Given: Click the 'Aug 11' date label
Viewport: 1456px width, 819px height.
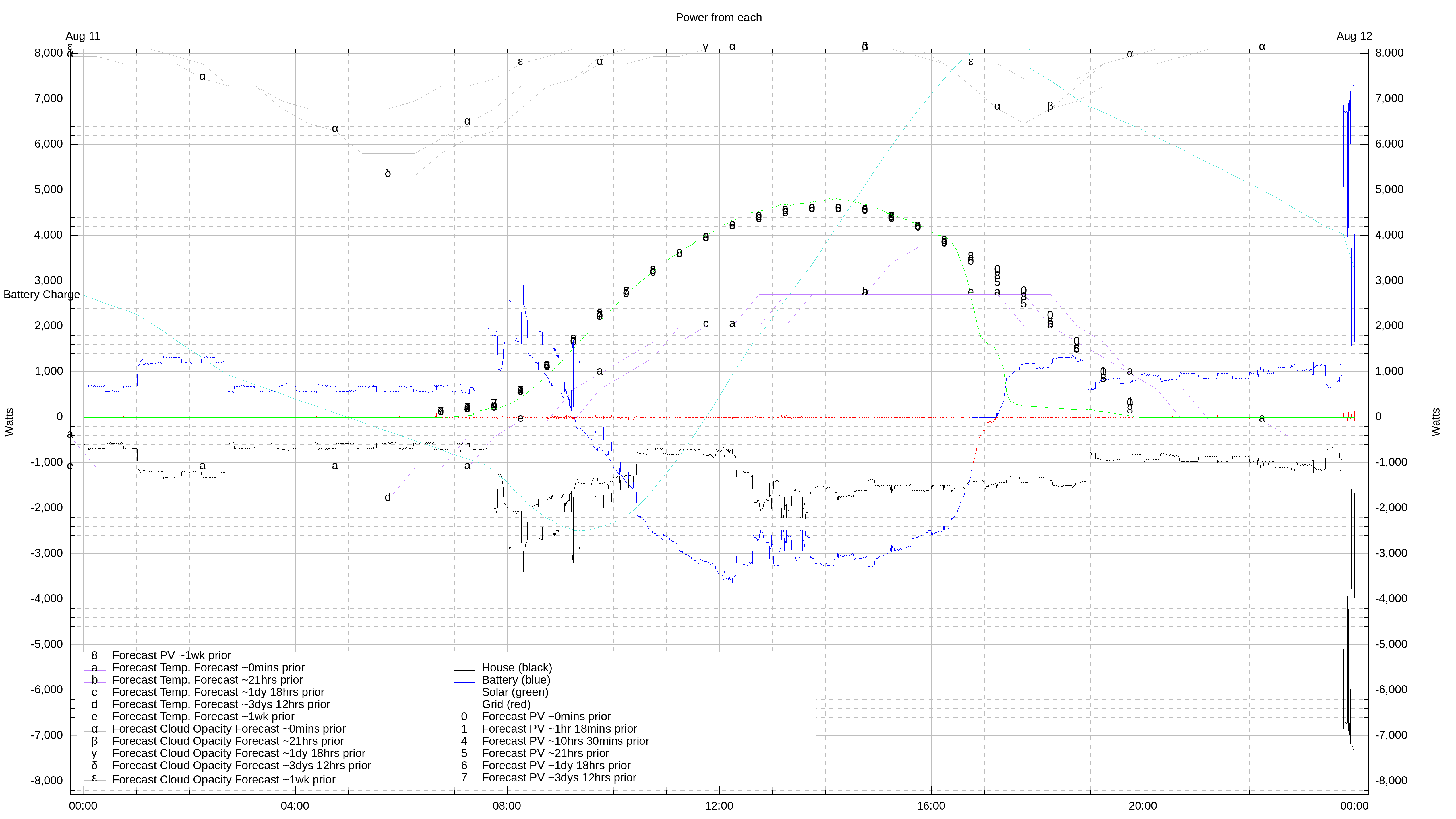Looking at the screenshot, I should point(82,36).
